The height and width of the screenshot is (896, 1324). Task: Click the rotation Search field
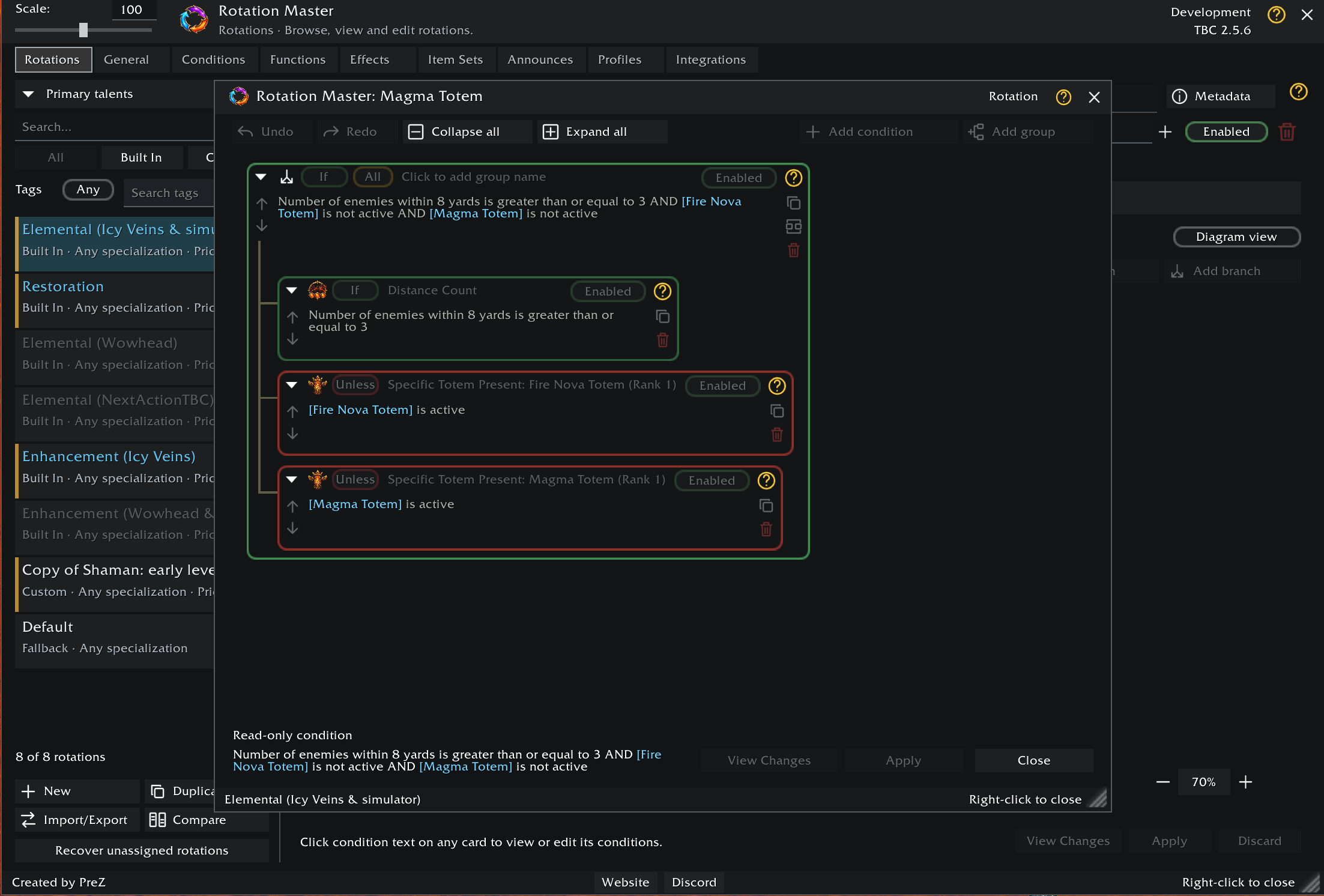[x=114, y=127]
